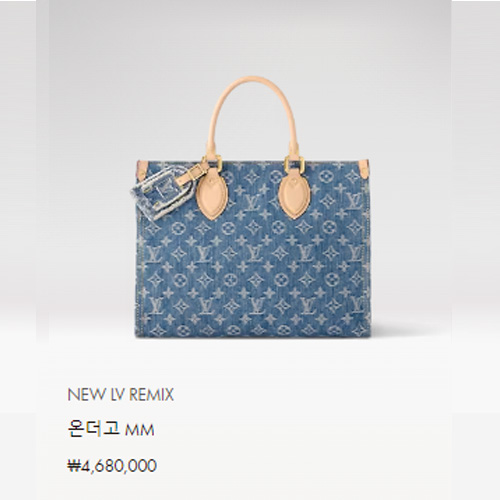Open the 온더고 MM product name link
The image size is (500, 500).
(111, 429)
